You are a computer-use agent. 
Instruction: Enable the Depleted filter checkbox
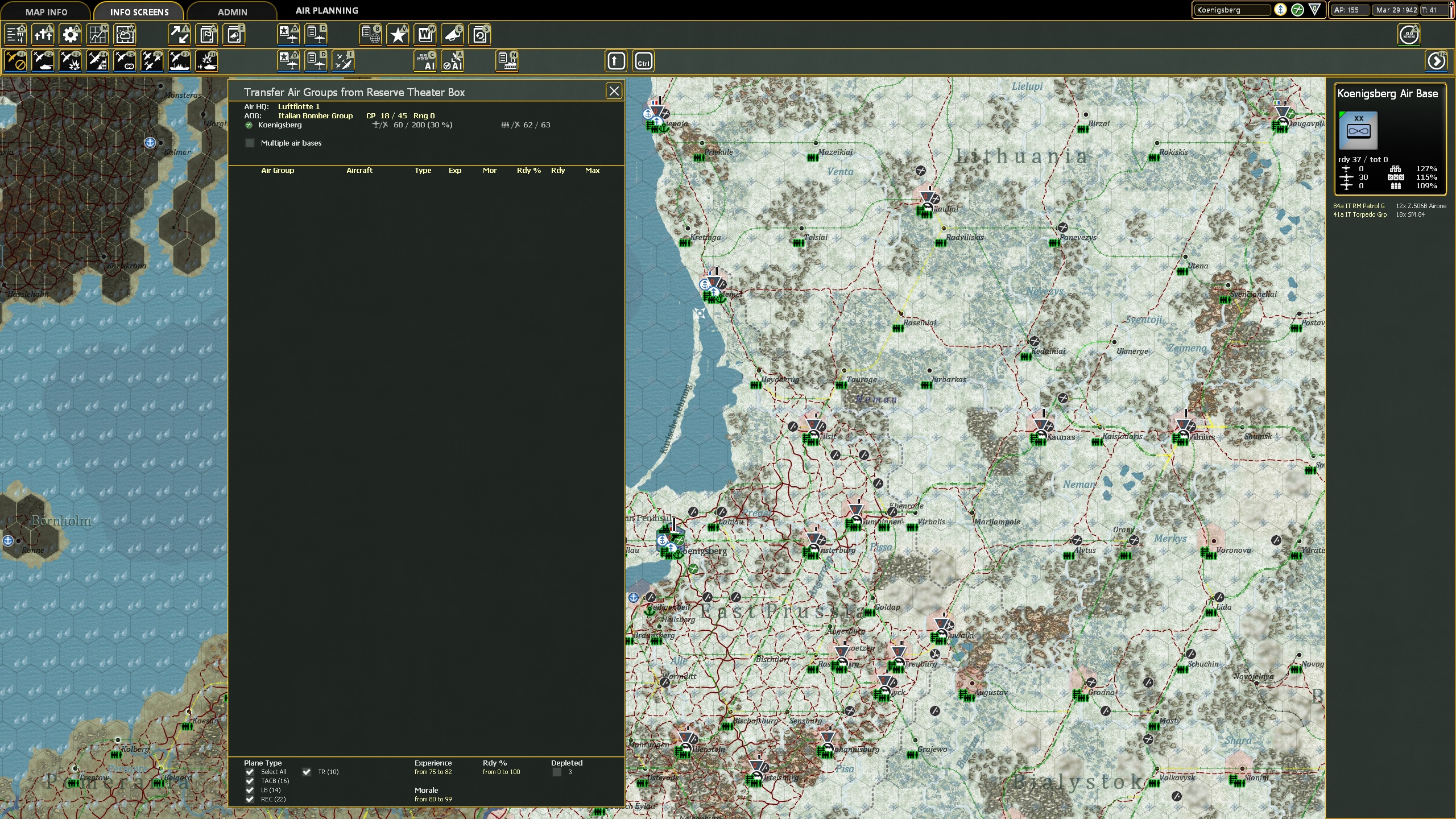pos(557,772)
